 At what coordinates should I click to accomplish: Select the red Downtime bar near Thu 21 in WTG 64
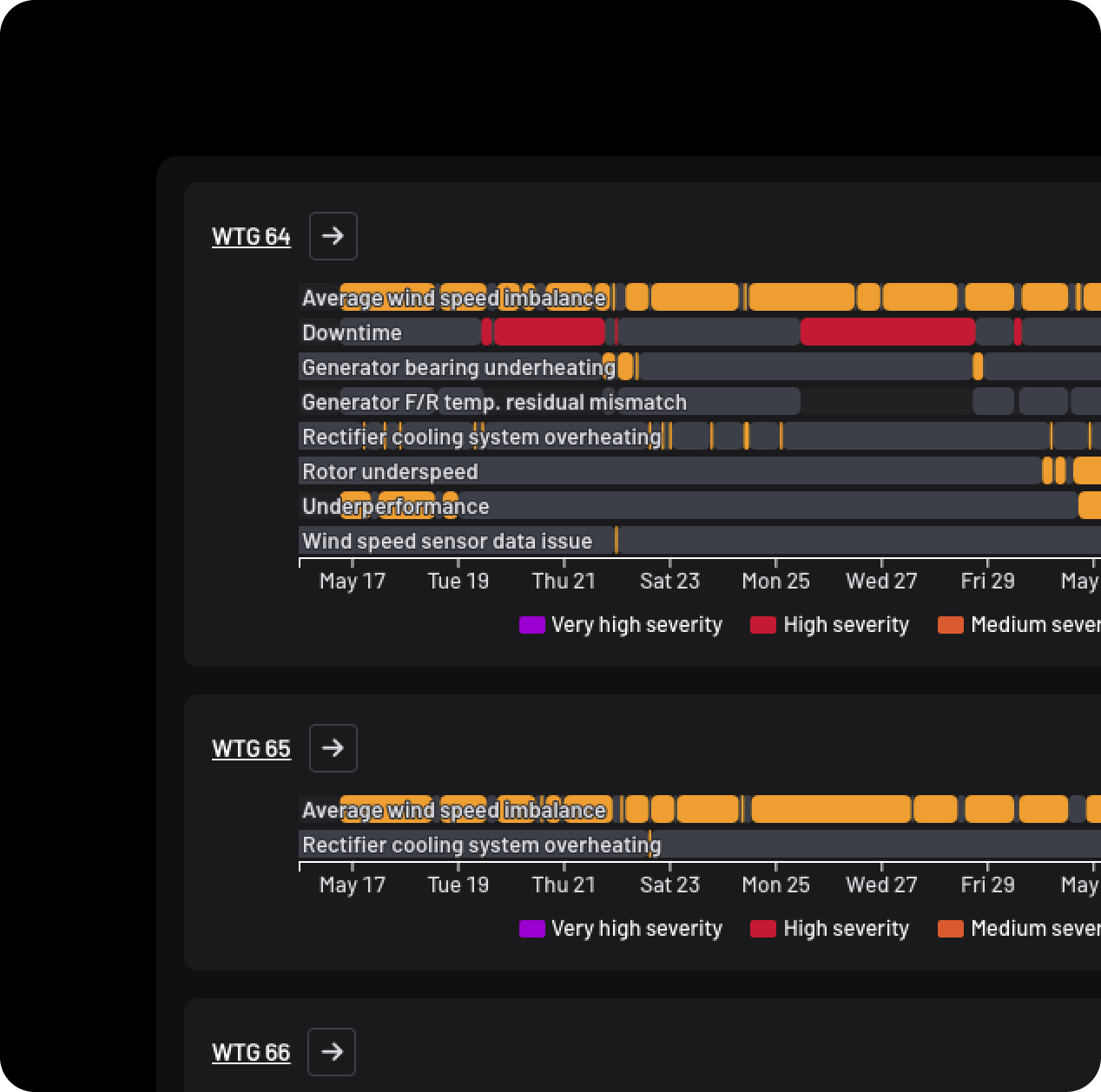click(x=549, y=332)
